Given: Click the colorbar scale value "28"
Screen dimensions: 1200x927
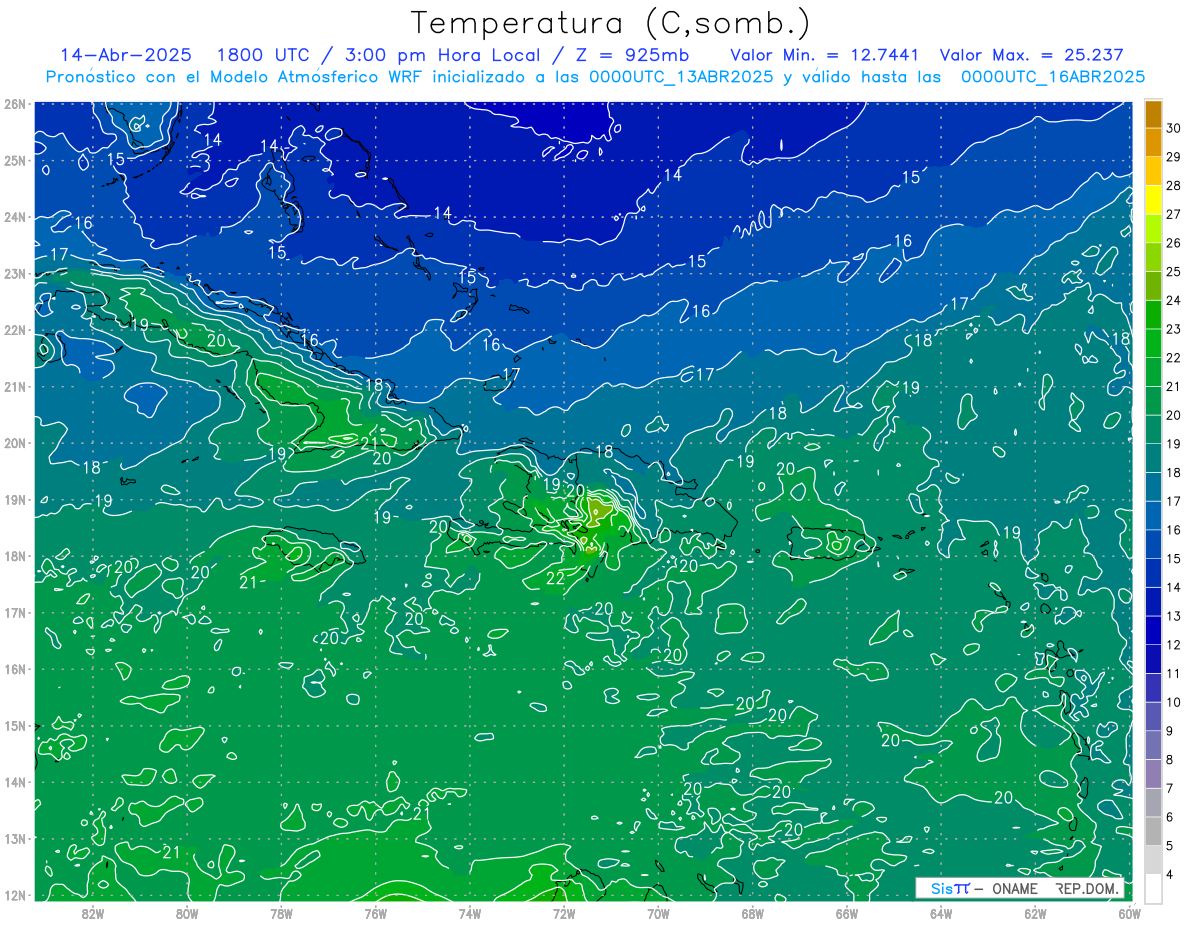Looking at the screenshot, I should pyautogui.click(x=1174, y=186).
